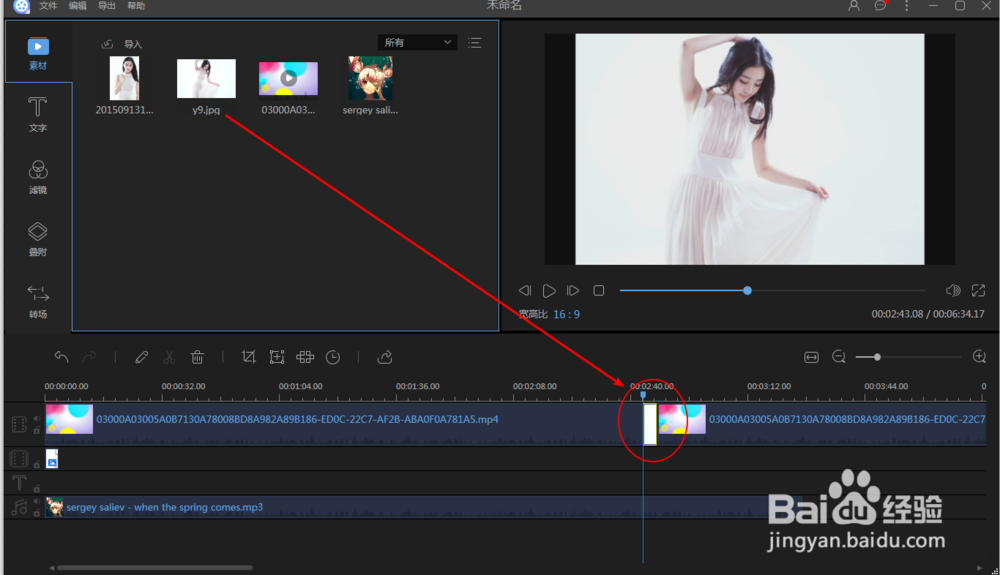This screenshot has width=1000, height=575.
Task: Click the timeline horizontal scrollbar
Action: pos(155,567)
